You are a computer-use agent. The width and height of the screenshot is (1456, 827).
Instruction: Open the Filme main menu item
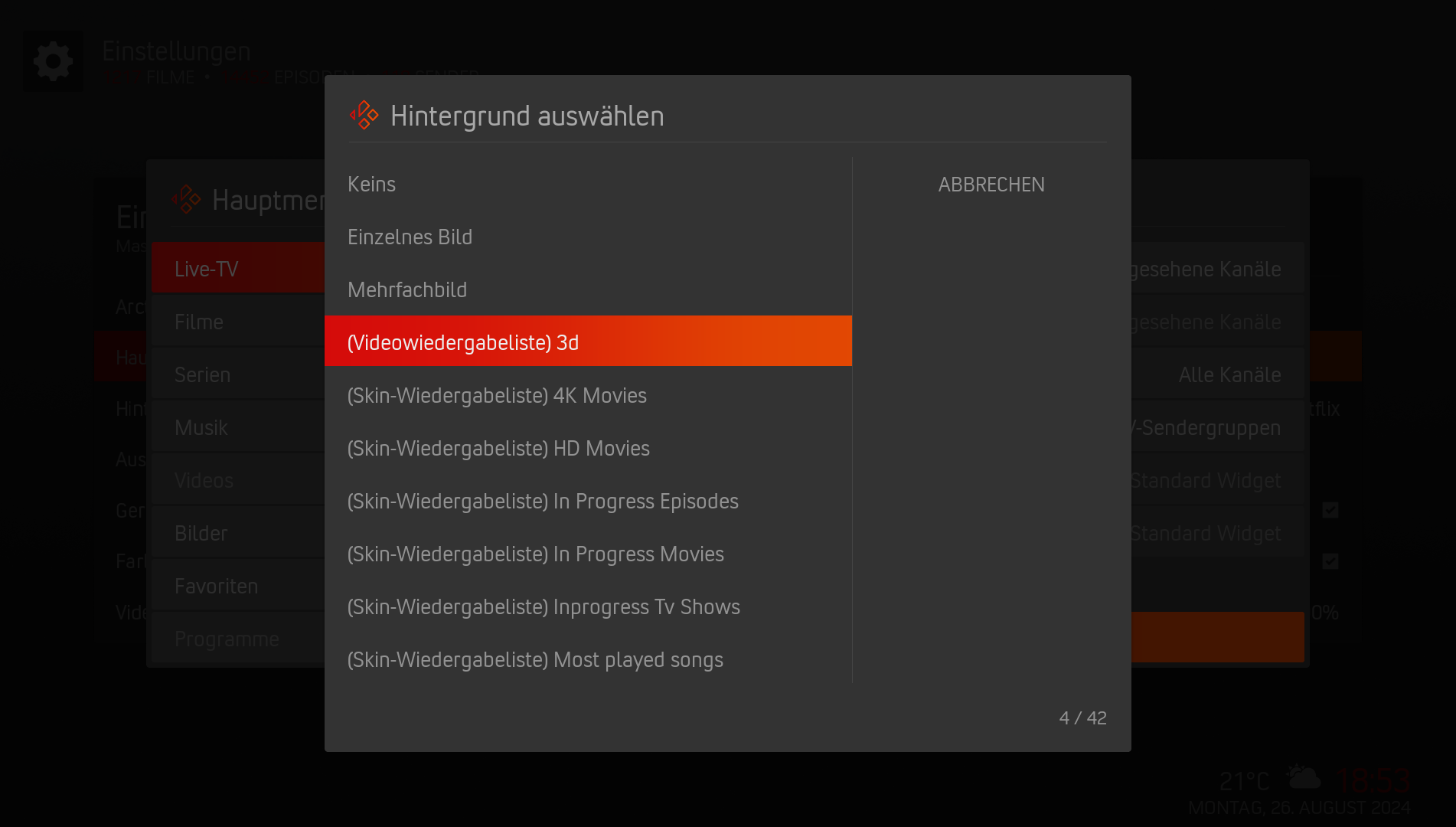(x=238, y=322)
